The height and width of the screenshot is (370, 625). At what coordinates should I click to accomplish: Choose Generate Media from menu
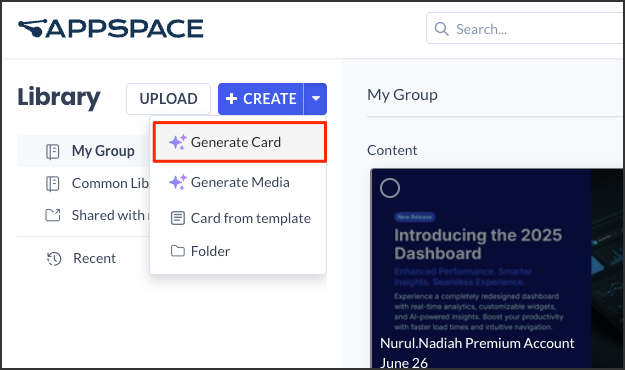pyautogui.click(x=238, y=182)
